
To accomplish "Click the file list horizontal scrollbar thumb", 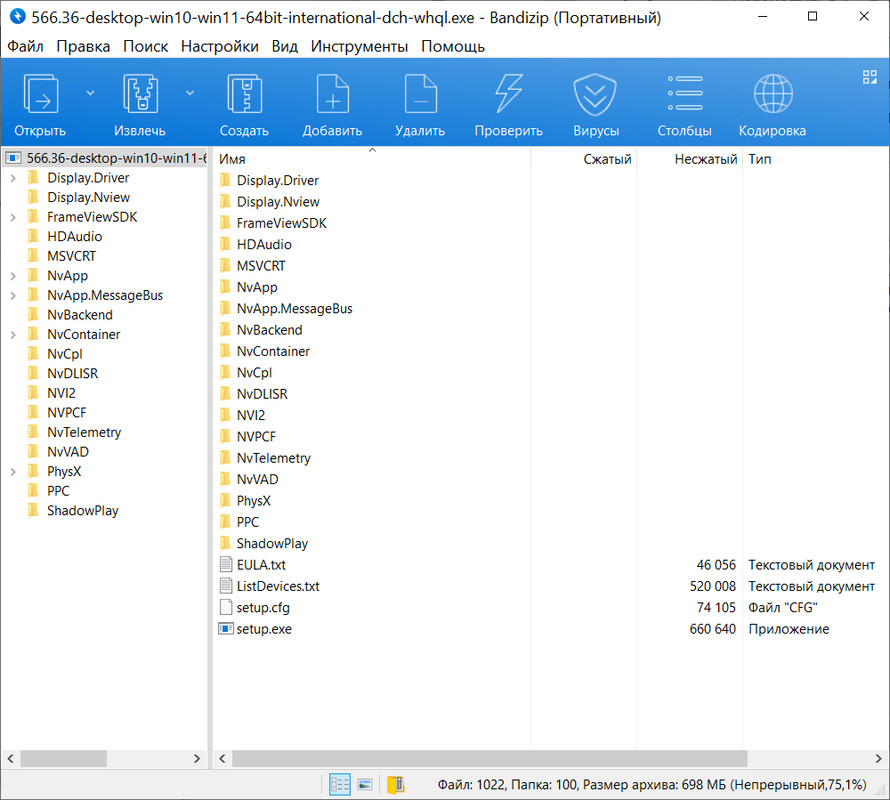I will pyautogui.click(x=489, y=759).
